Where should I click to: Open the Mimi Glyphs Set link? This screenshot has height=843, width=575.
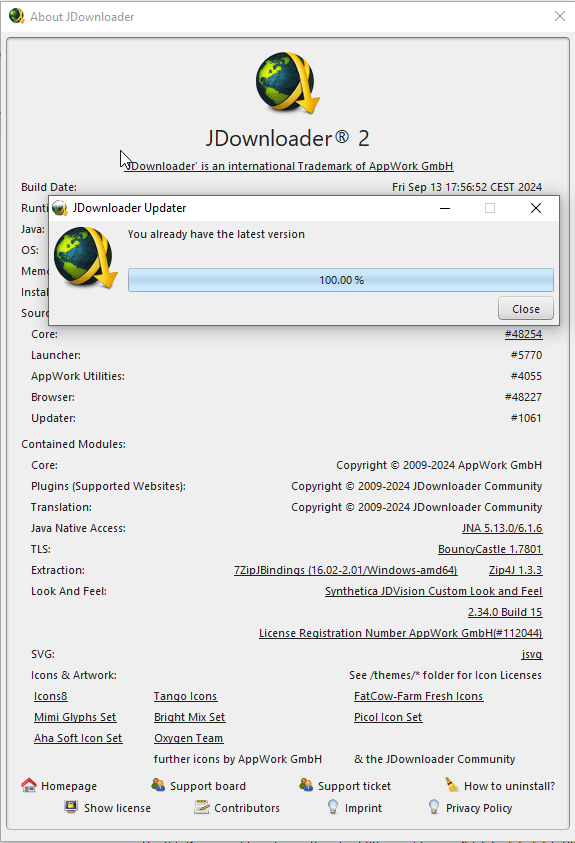(x=75, y=717)
